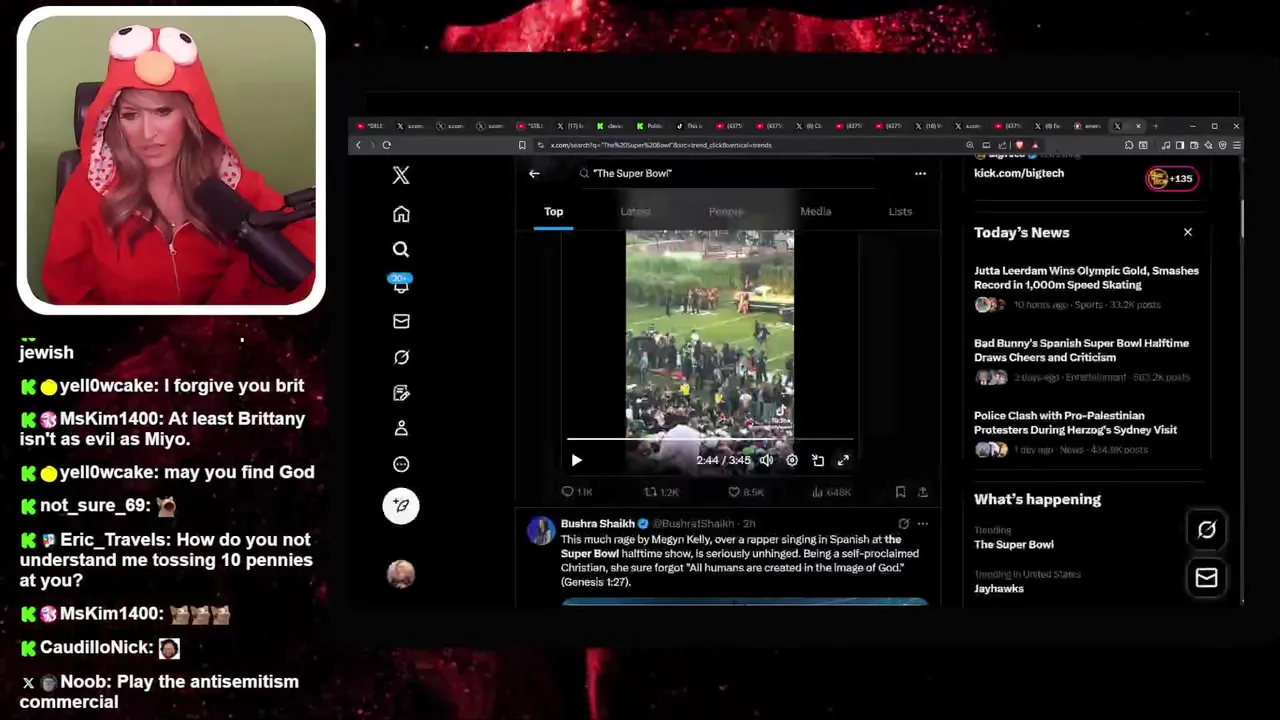
Task: Open video playback settings gear
Action: pyautogui.click(x=792, y=460)
